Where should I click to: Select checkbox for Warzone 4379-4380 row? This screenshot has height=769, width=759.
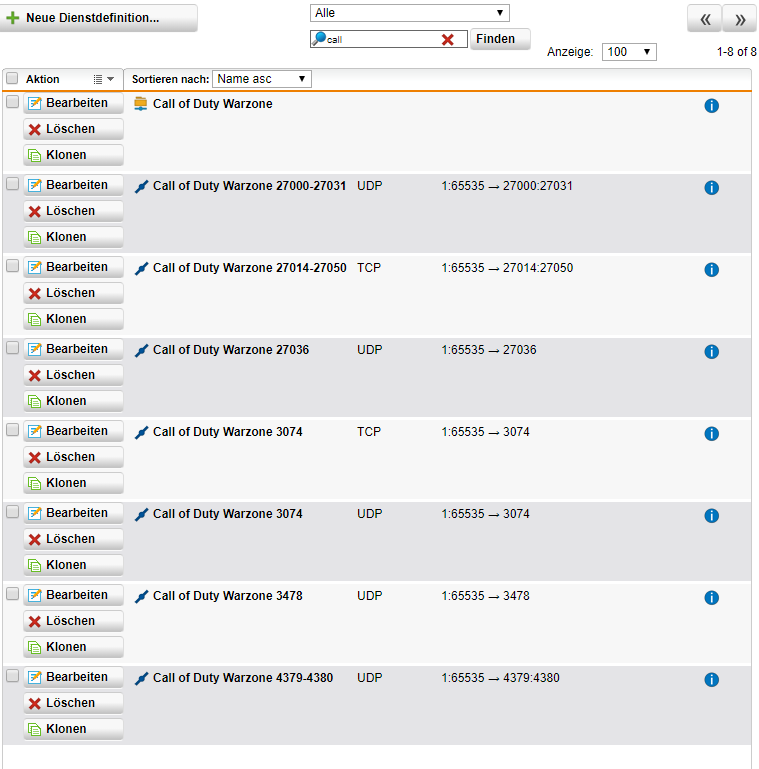pos(12,675)
